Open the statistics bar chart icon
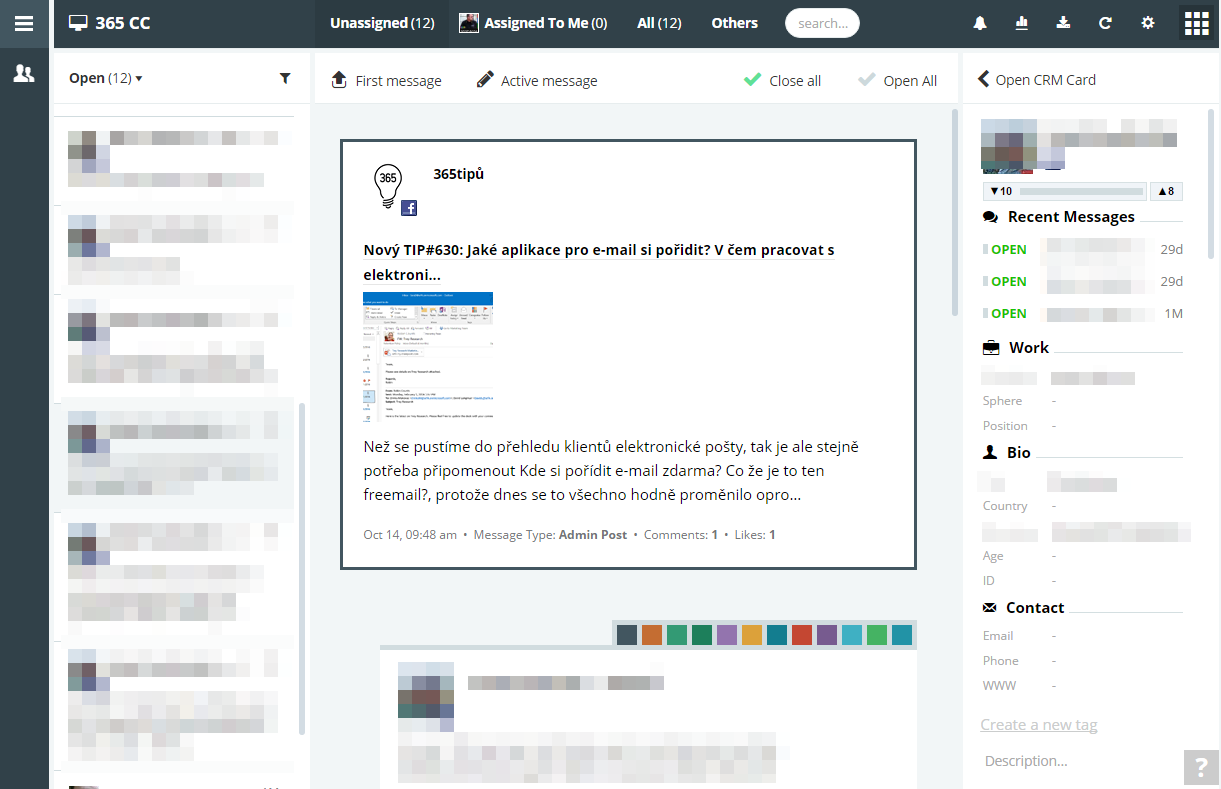1221x789 pixels. pos(1022,23)
